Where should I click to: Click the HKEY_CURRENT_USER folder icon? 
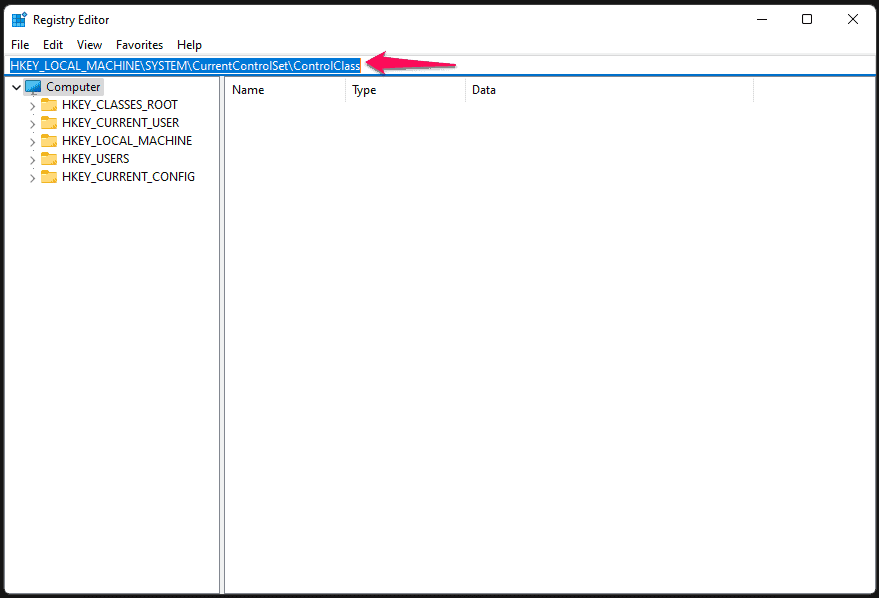pyautogui.click(x=49, y=123)
